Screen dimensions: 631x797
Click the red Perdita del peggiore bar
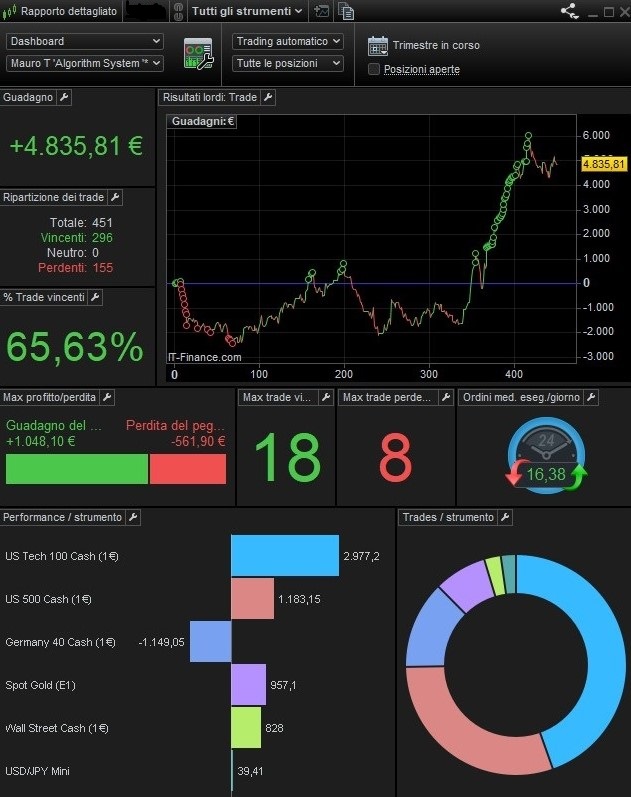pos(188,469)
